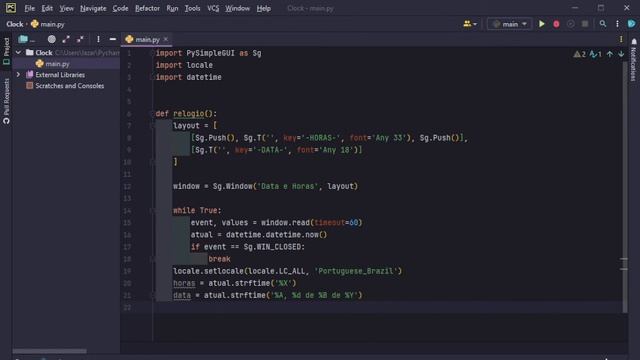Screen dimensions: 640x360
Task: Go to next highlighted problem arrow
Action: 621,54
